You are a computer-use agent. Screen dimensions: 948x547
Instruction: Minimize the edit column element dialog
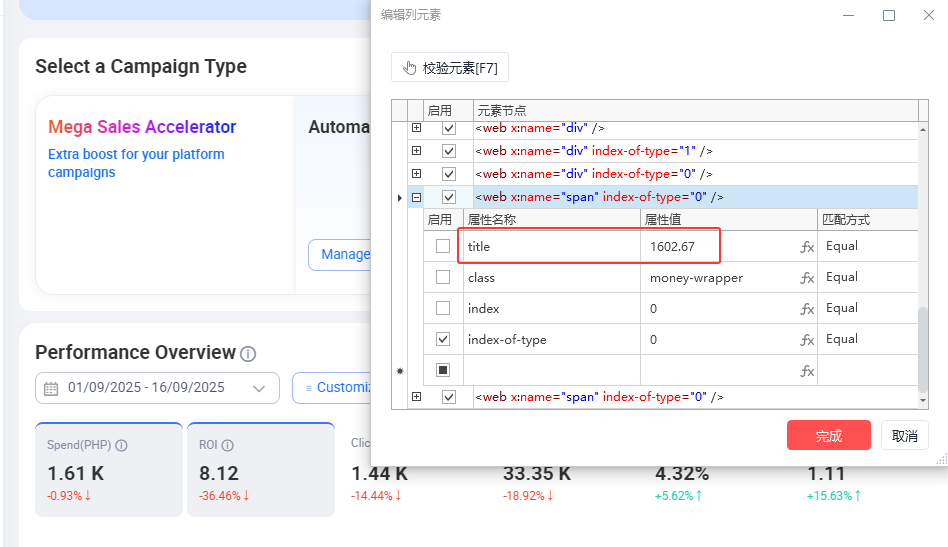849,15
